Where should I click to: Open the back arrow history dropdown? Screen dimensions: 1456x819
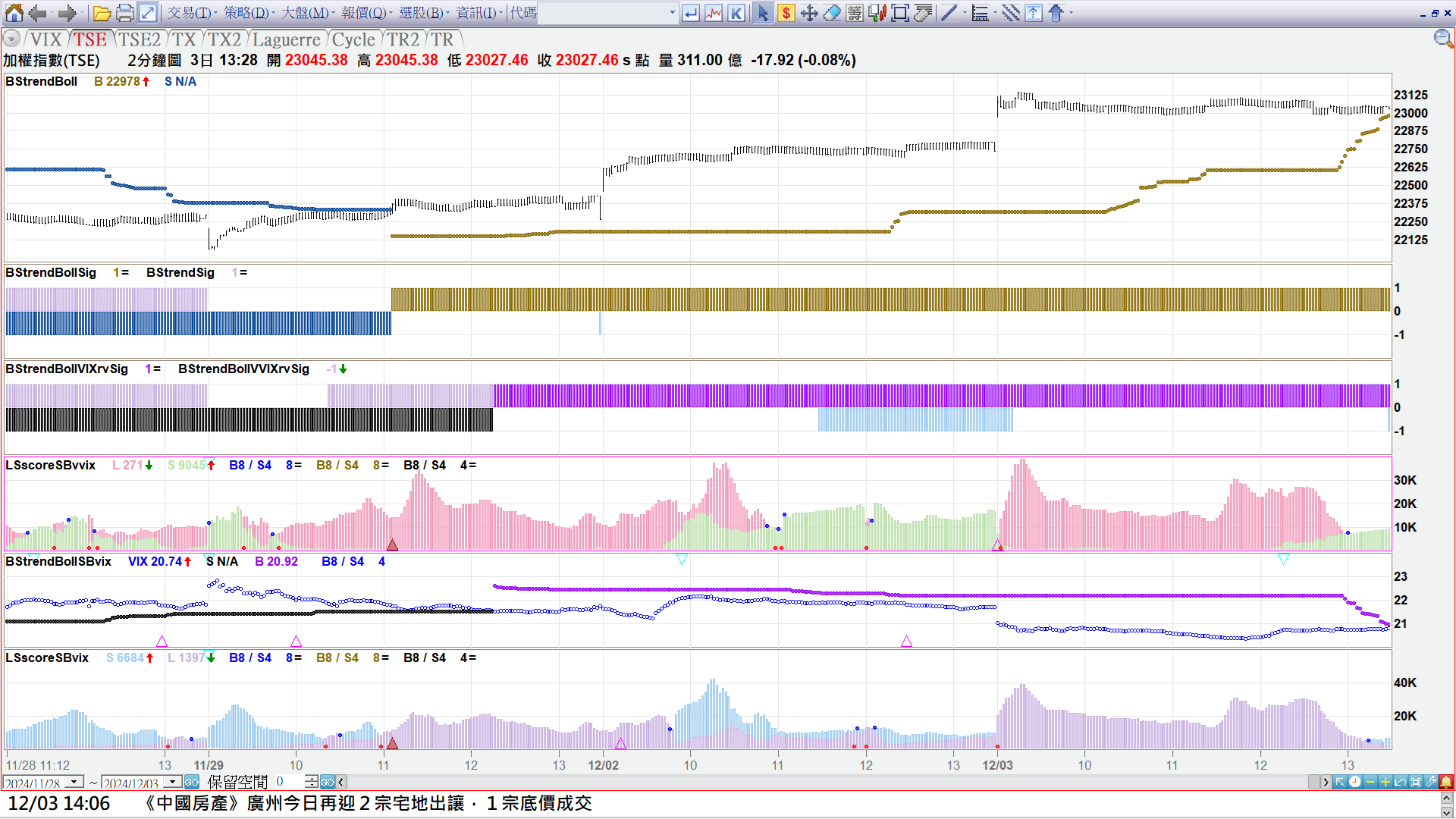(x=52, y=13)
